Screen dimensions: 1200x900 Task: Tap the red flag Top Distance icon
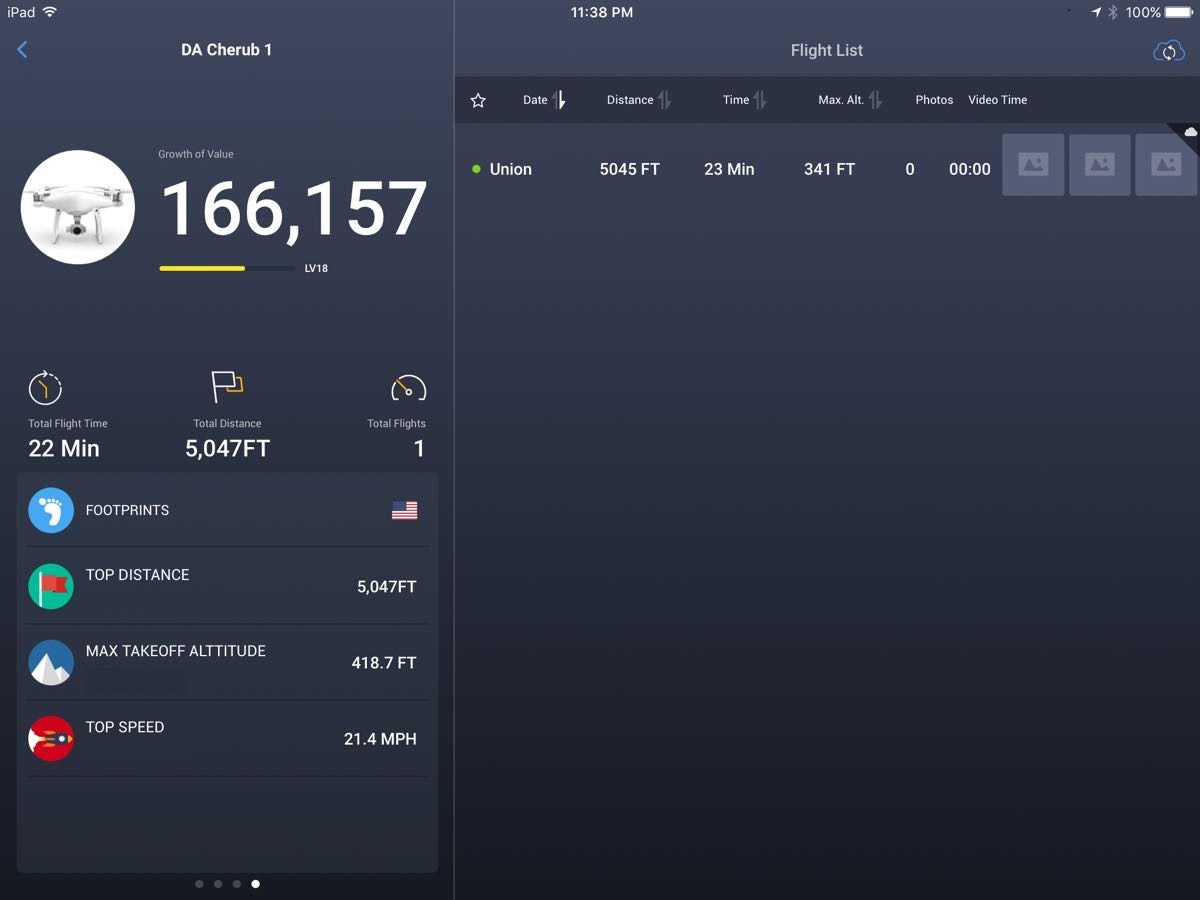[51, 586]
